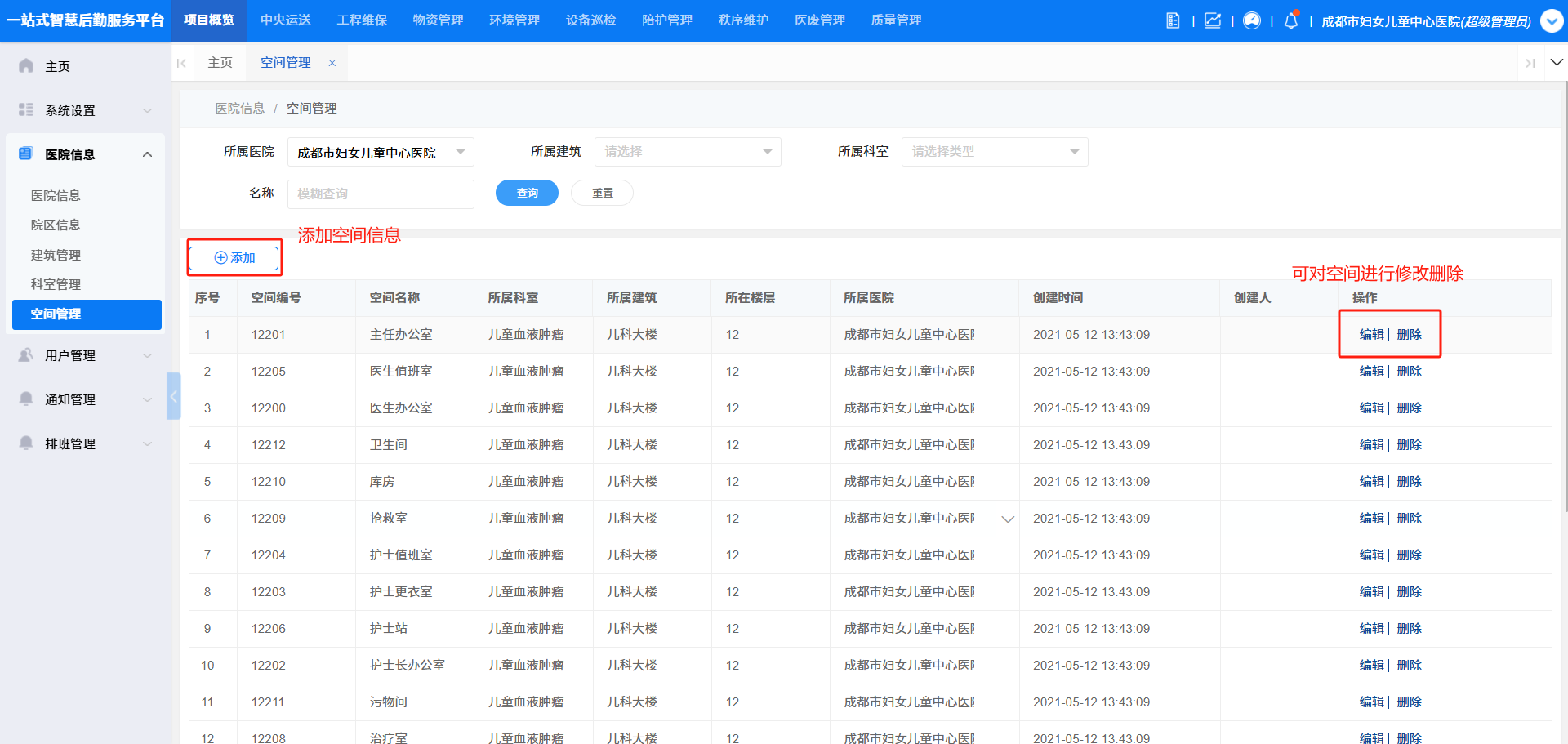Collapse 医院信息 menu chevron
The width and height of the screenshot is (1568, 744).
148,154
